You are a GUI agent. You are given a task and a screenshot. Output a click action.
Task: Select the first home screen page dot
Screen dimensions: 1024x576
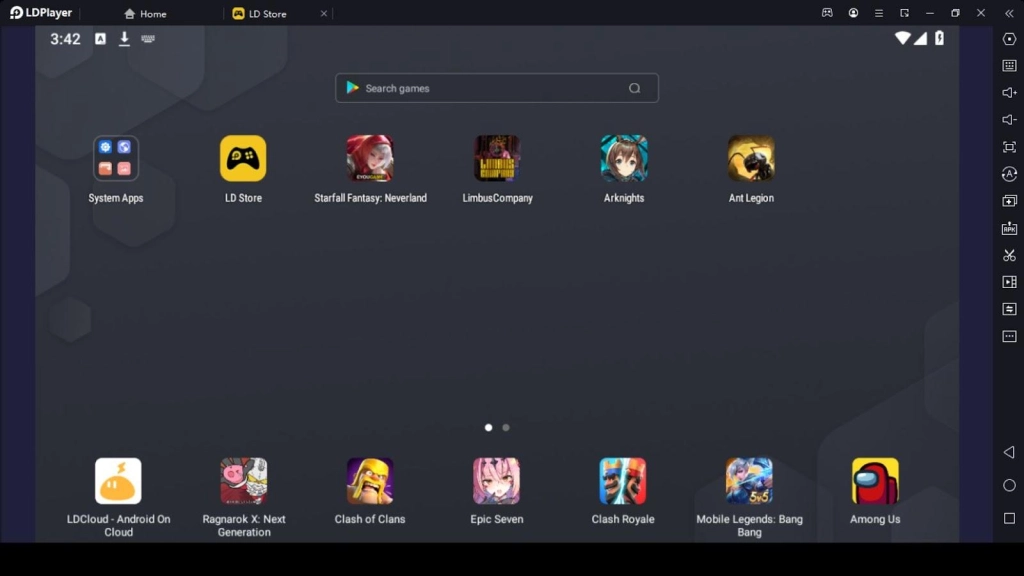coord(488,428)
